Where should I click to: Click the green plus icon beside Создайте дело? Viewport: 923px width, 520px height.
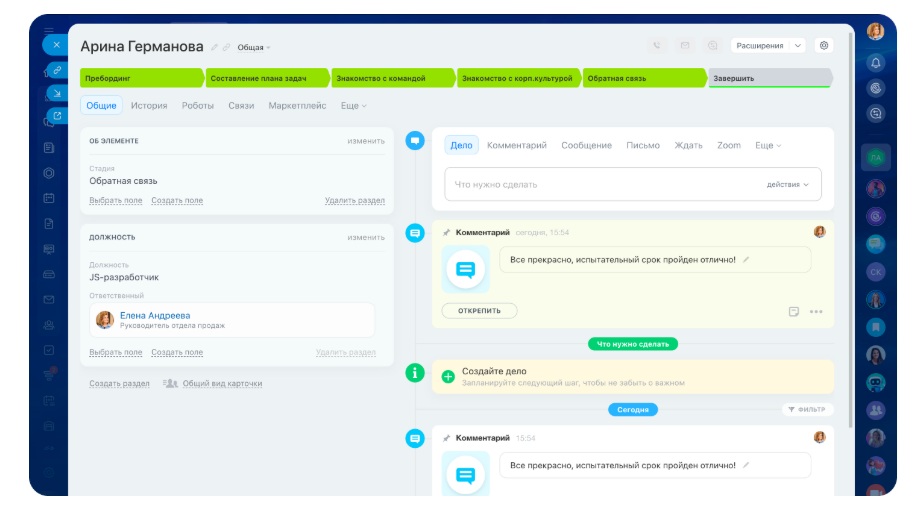tap(448, 377)
